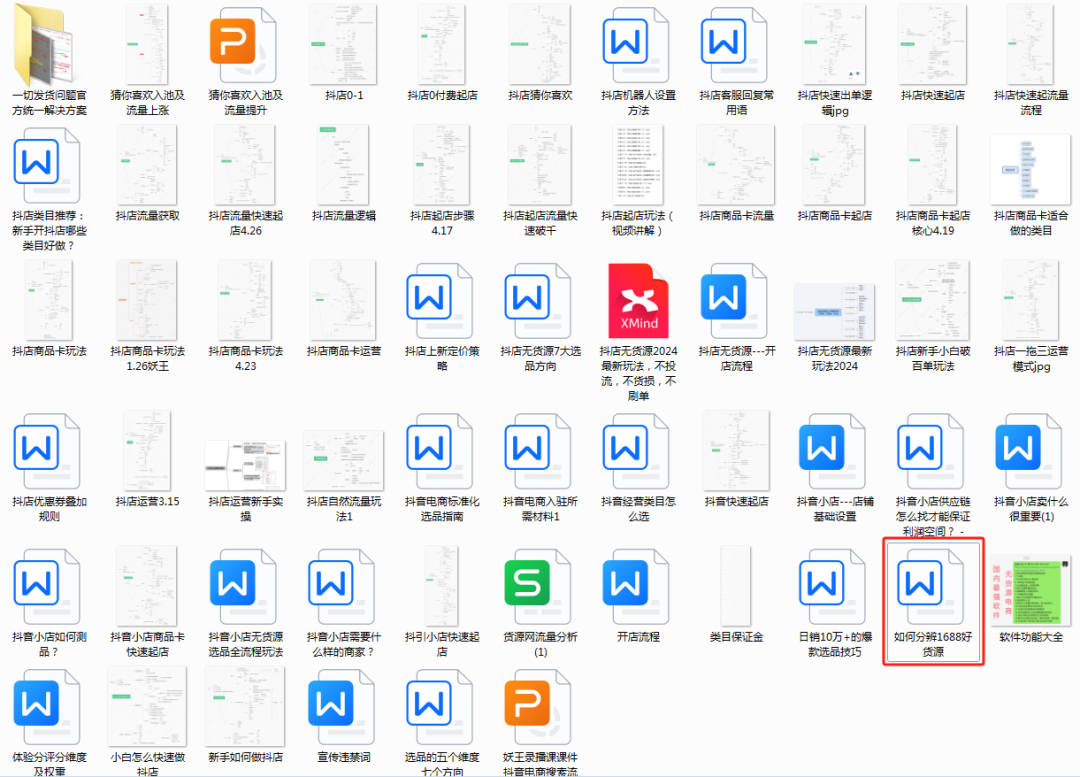Viewport: 1080px width, 777px height.
Task: Select the file label 抖店商品卡玩法4.23
Action: point(245,359)
